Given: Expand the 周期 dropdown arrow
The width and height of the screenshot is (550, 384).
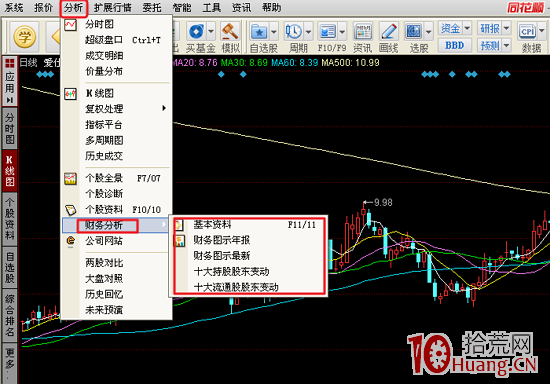Looking at the screenshot, I should (308, 32).
